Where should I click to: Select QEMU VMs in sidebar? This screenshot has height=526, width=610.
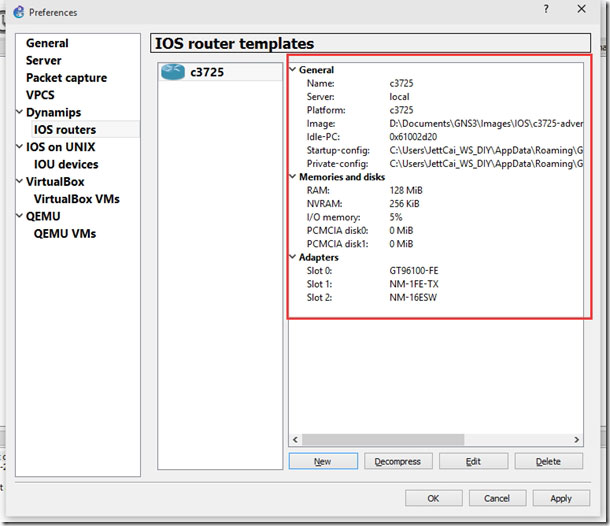65,233
